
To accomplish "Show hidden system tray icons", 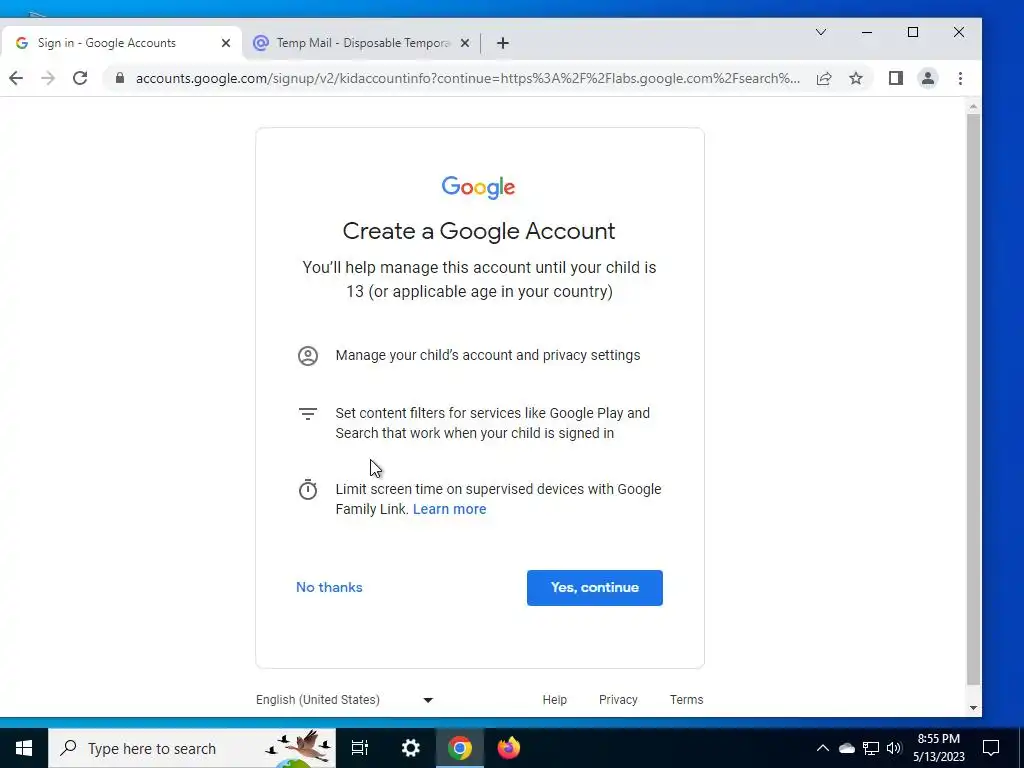I will click(823, 748).
